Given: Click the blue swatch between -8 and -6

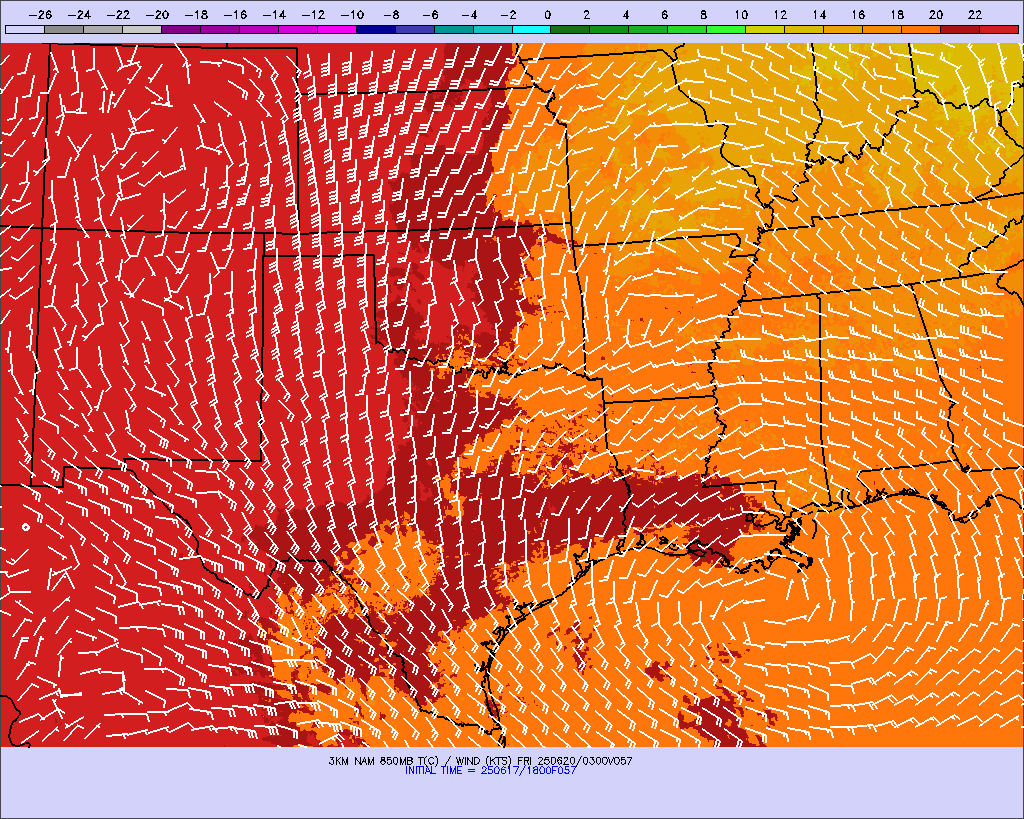Looking at the screenshot, I should (415, 29).
